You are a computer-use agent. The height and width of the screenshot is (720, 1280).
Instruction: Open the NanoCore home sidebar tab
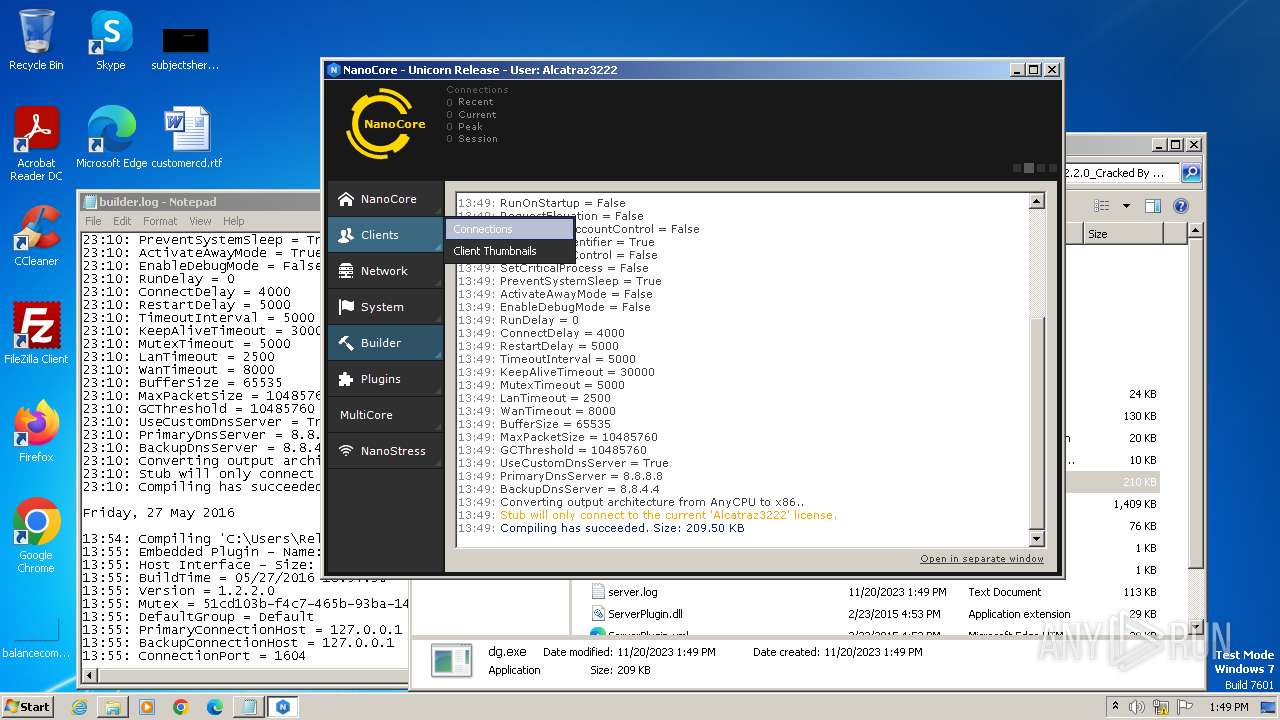[x=385, y=199]
